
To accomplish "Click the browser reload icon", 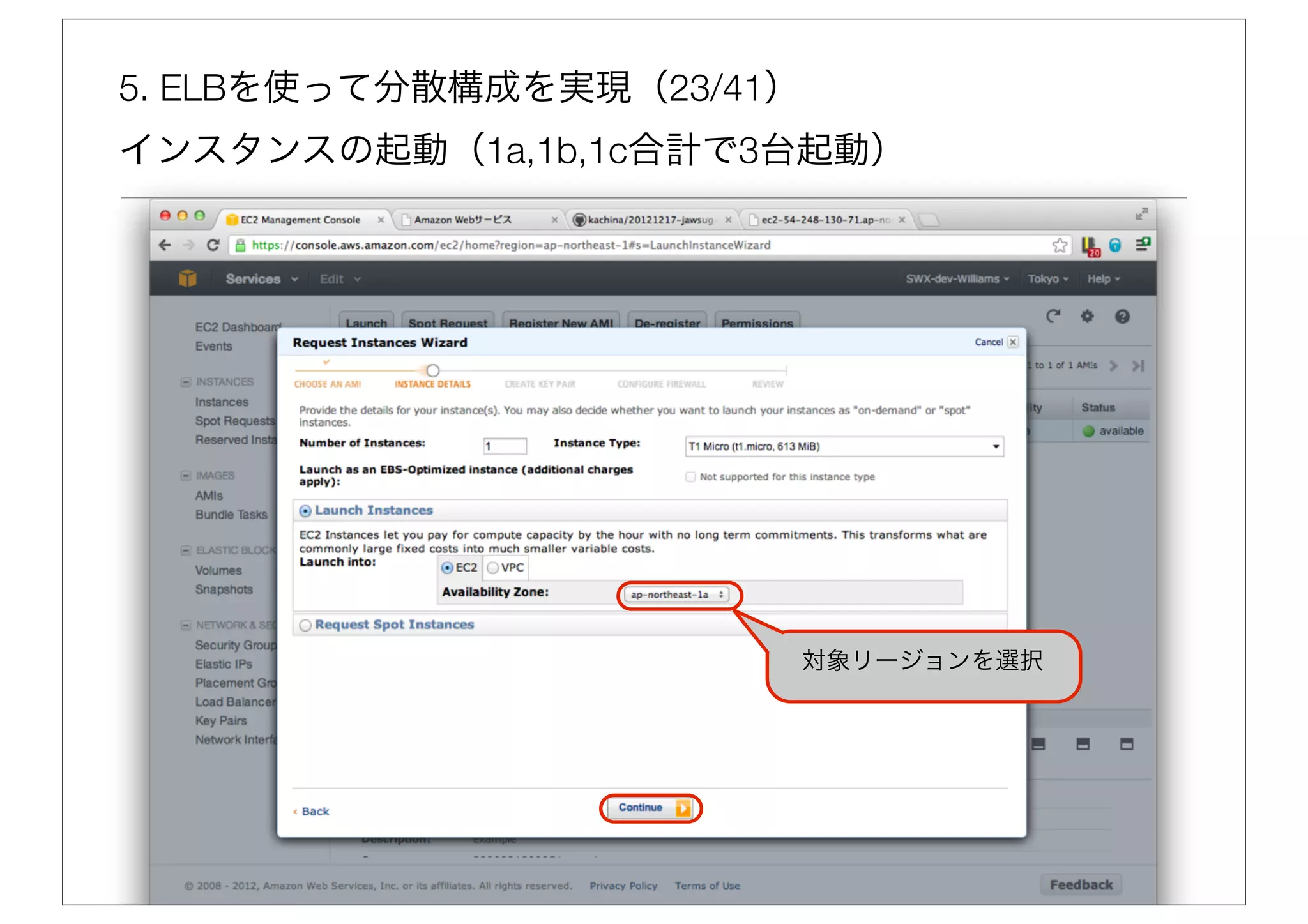I will click(x=213, y=245).
